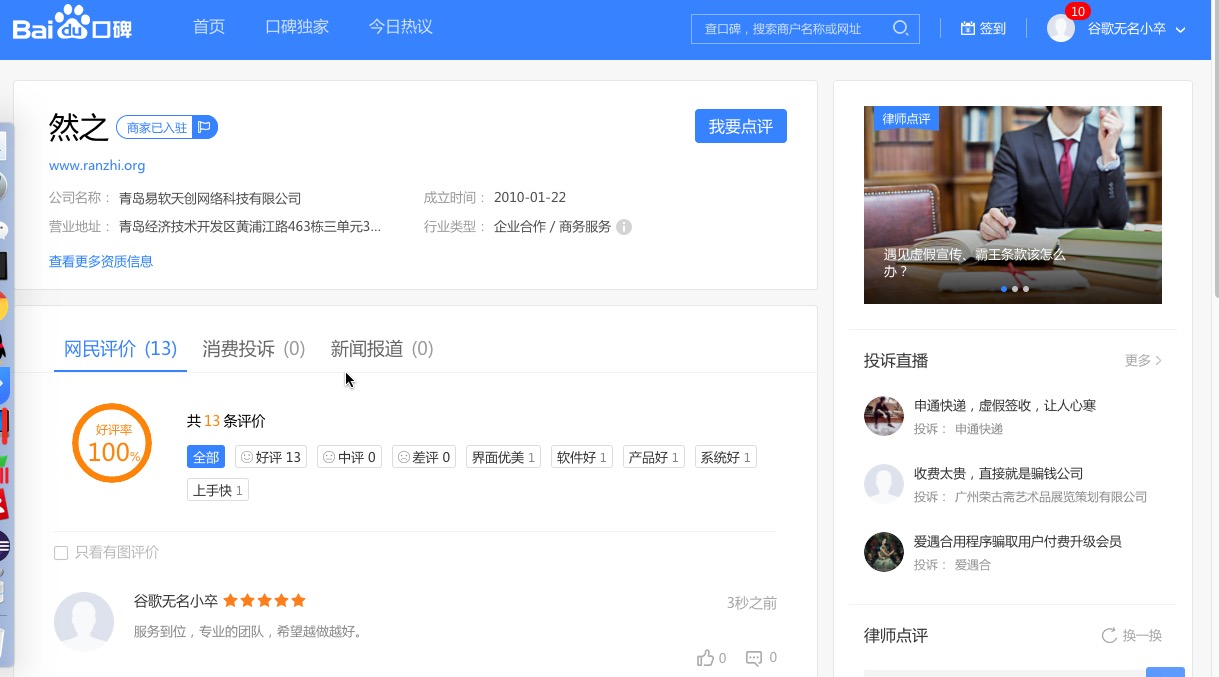Click the 企业合作 / 商务服务 industry text
Viewport: 1219px width, 677px height.
tap(552, 227)
